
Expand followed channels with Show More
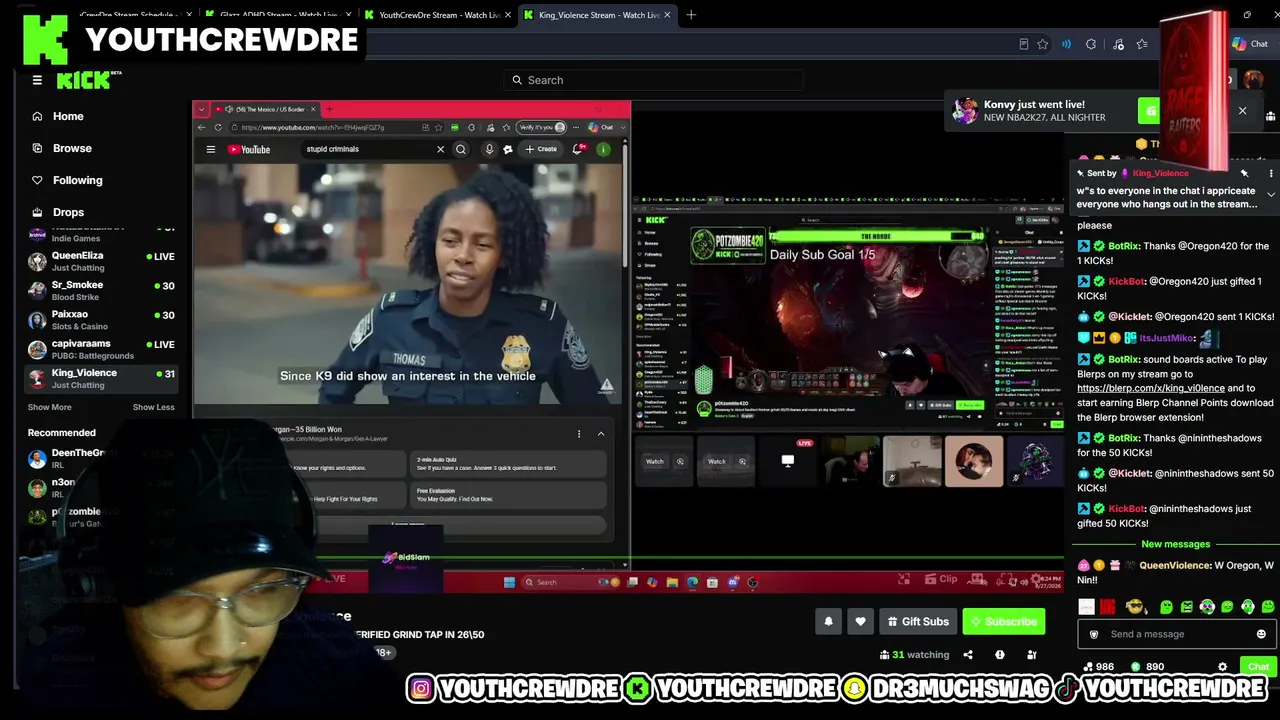(x=49, y=407)
